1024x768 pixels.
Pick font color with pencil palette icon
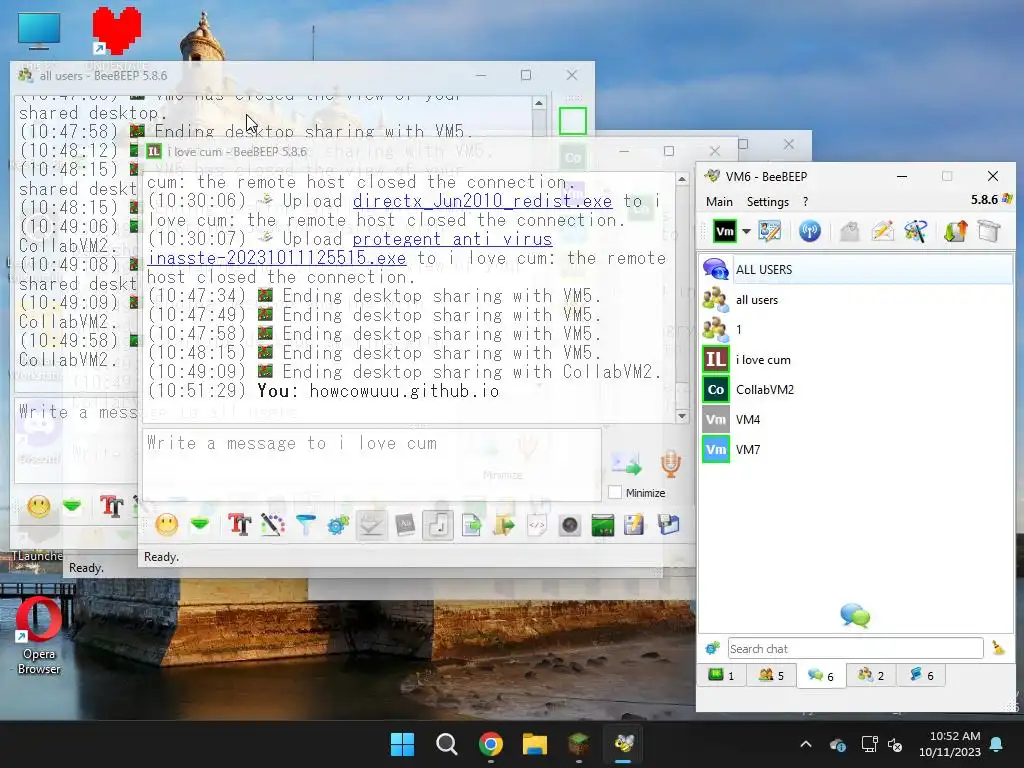coord(273,524)
